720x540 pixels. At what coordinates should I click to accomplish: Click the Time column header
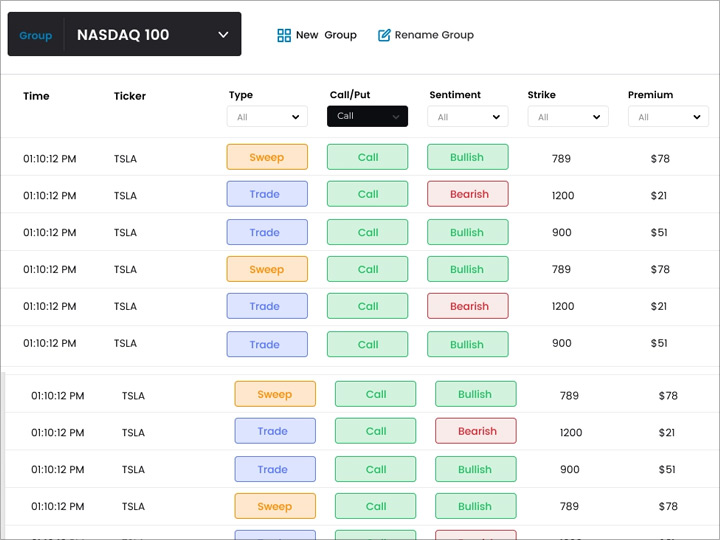point(36,96)
